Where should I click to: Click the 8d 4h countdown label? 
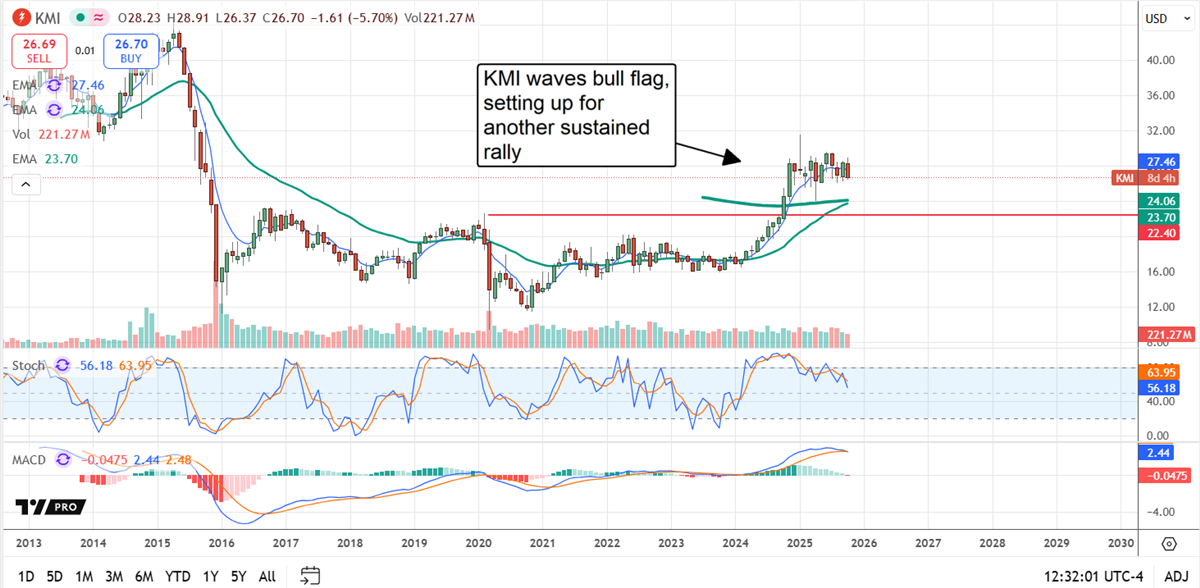[x=1157, y=178]
